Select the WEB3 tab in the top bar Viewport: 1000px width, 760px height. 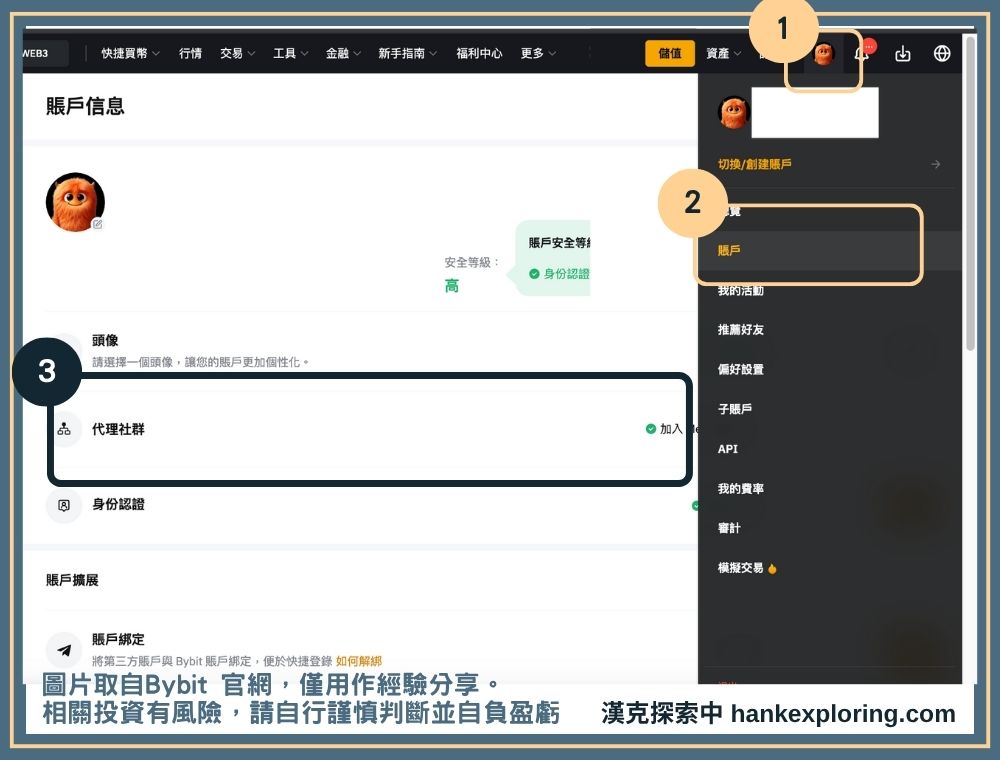coord(45,54)
